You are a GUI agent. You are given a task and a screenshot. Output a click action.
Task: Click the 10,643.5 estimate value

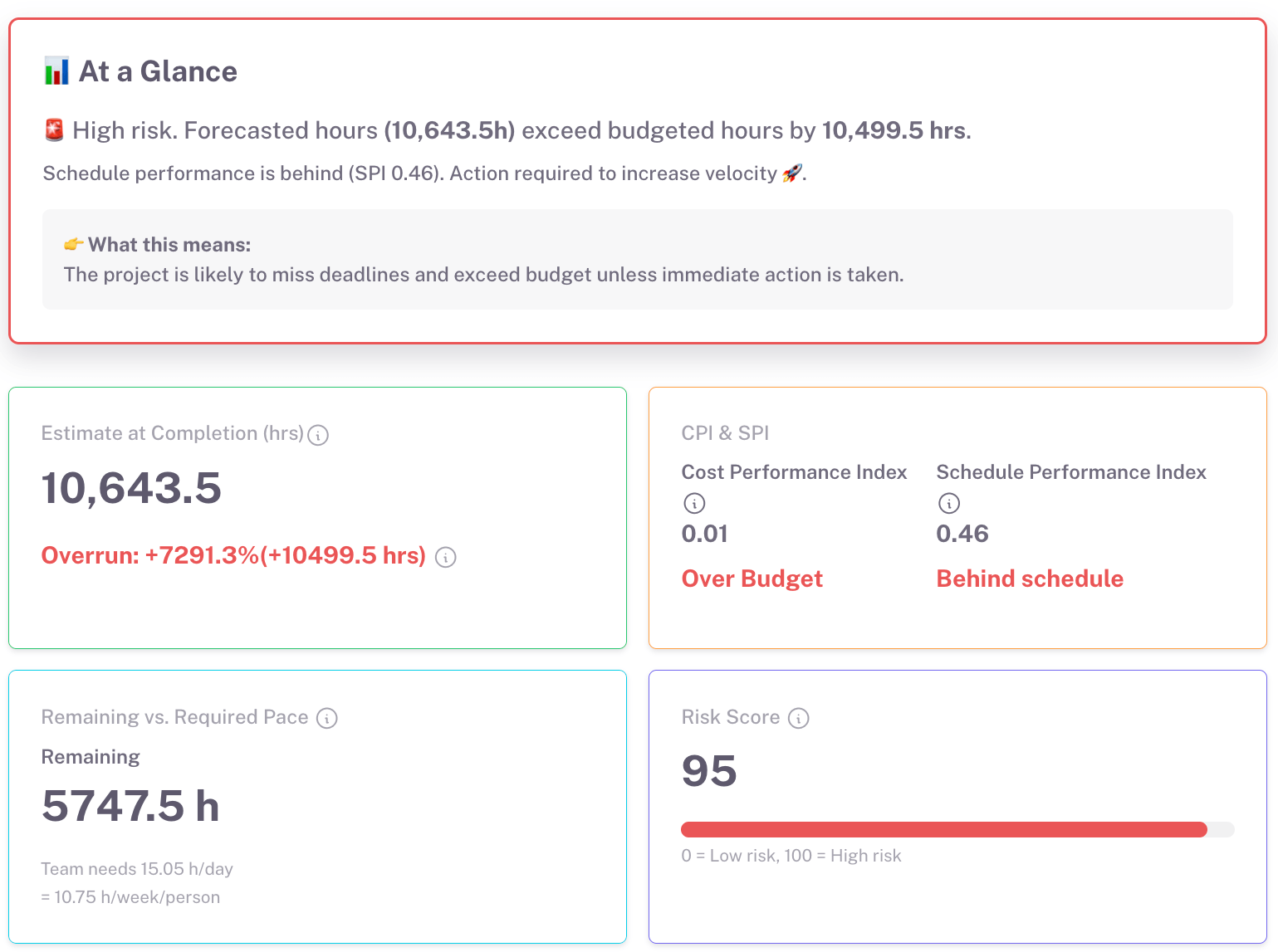(131, 488)
